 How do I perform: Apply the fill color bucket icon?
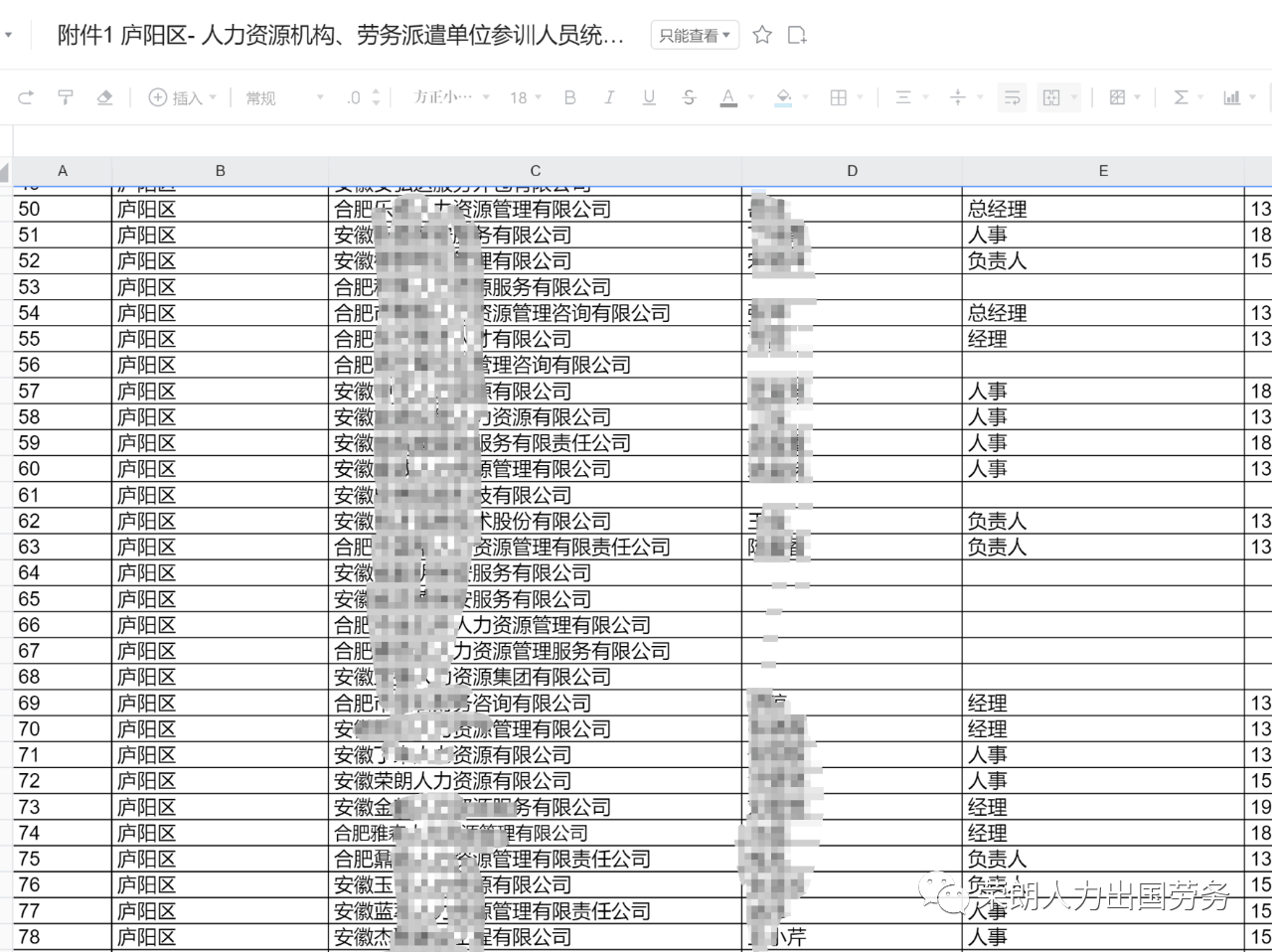pos(784,97)
